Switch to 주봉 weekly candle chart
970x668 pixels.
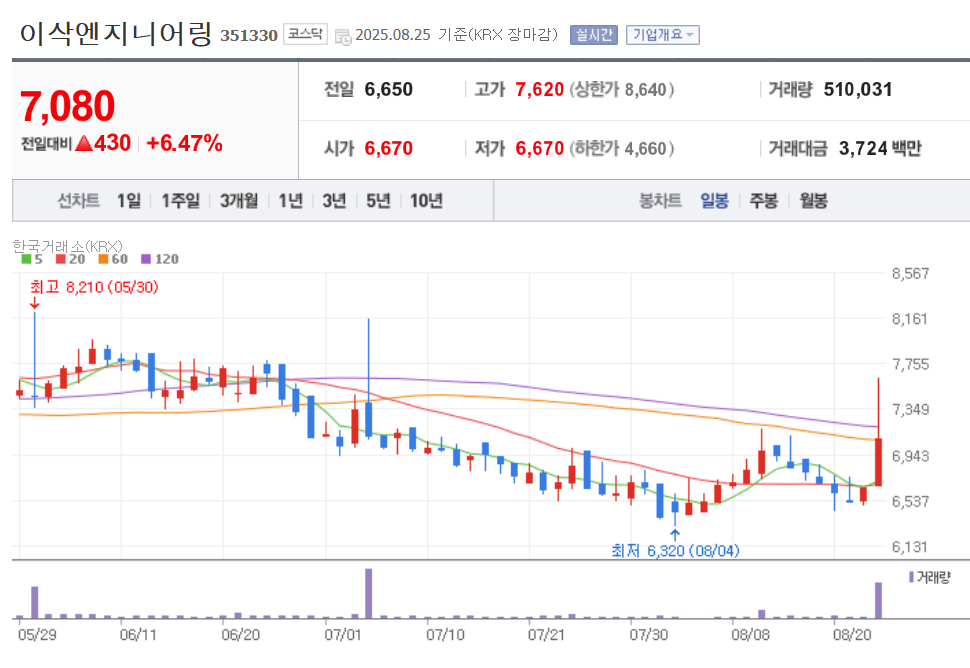pos(762,200)
